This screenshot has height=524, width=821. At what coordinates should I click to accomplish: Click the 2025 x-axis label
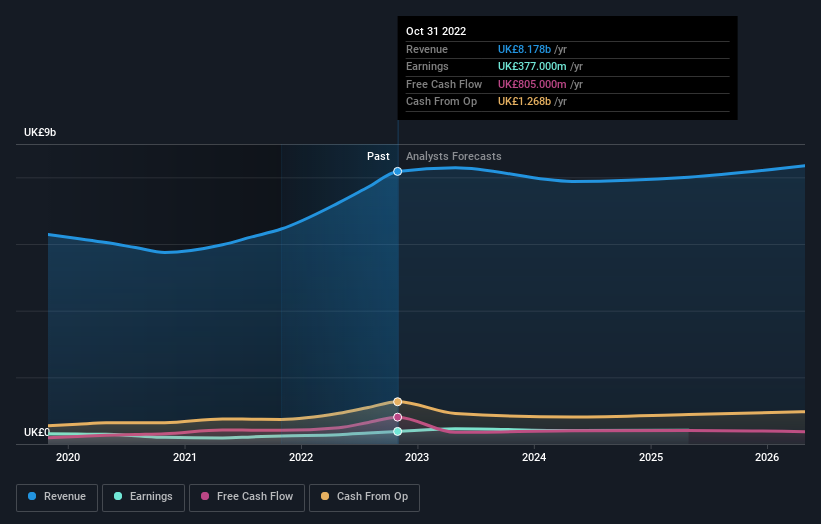pyautogui.click(x=651, y=457)
